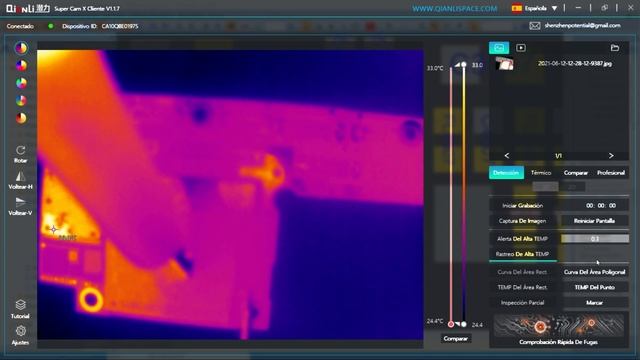Viewport: 640px width, 360px height.
Task: Select Curva Del Área Poligonal
Action: [594, 272]
